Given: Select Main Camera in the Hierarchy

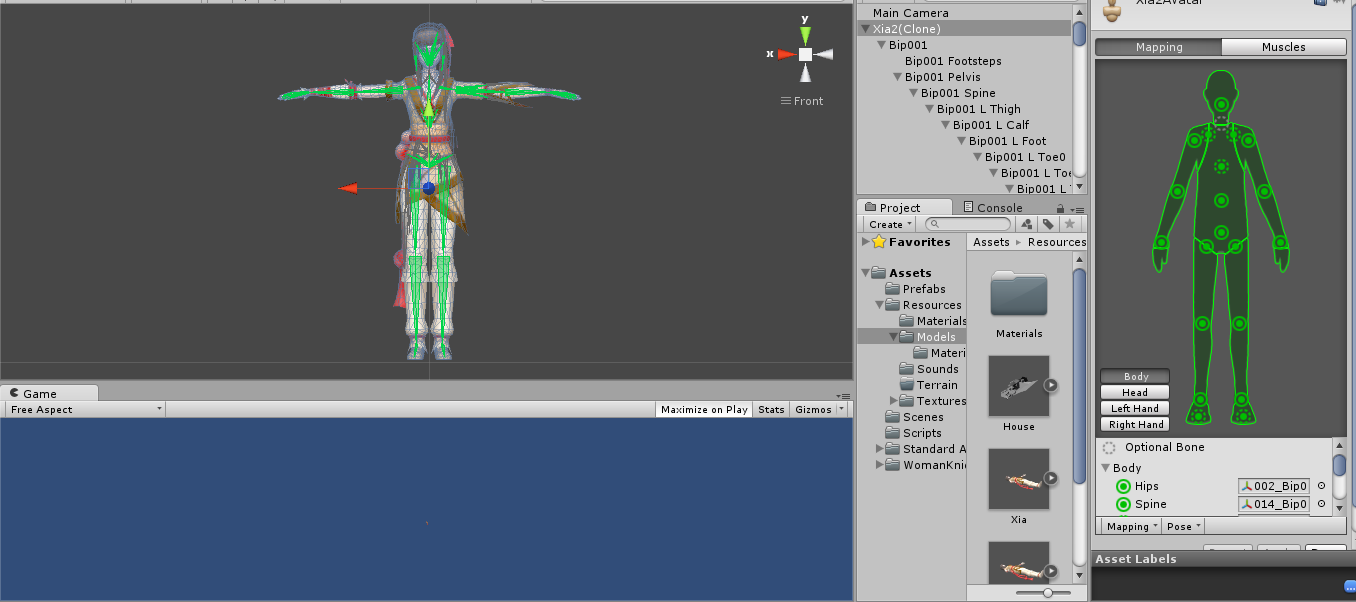Looking at the screenshot, I should tap(910, 13).
